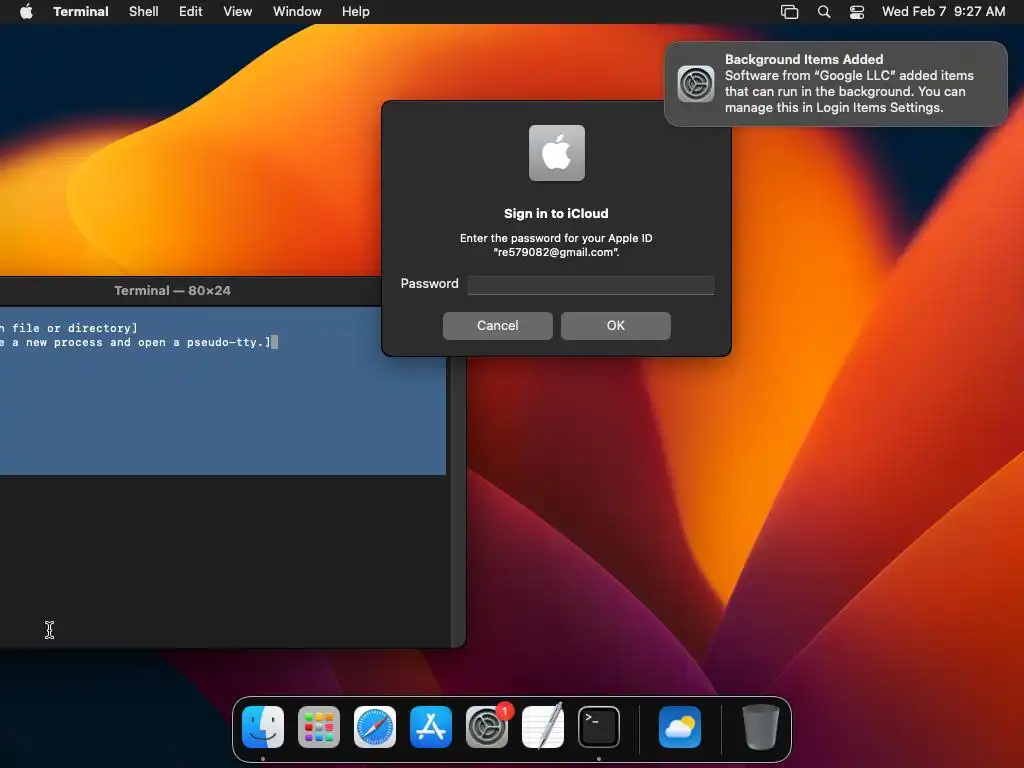
Task: Open the Window menu
Action: pyautogui.click(x=297, y=12)
